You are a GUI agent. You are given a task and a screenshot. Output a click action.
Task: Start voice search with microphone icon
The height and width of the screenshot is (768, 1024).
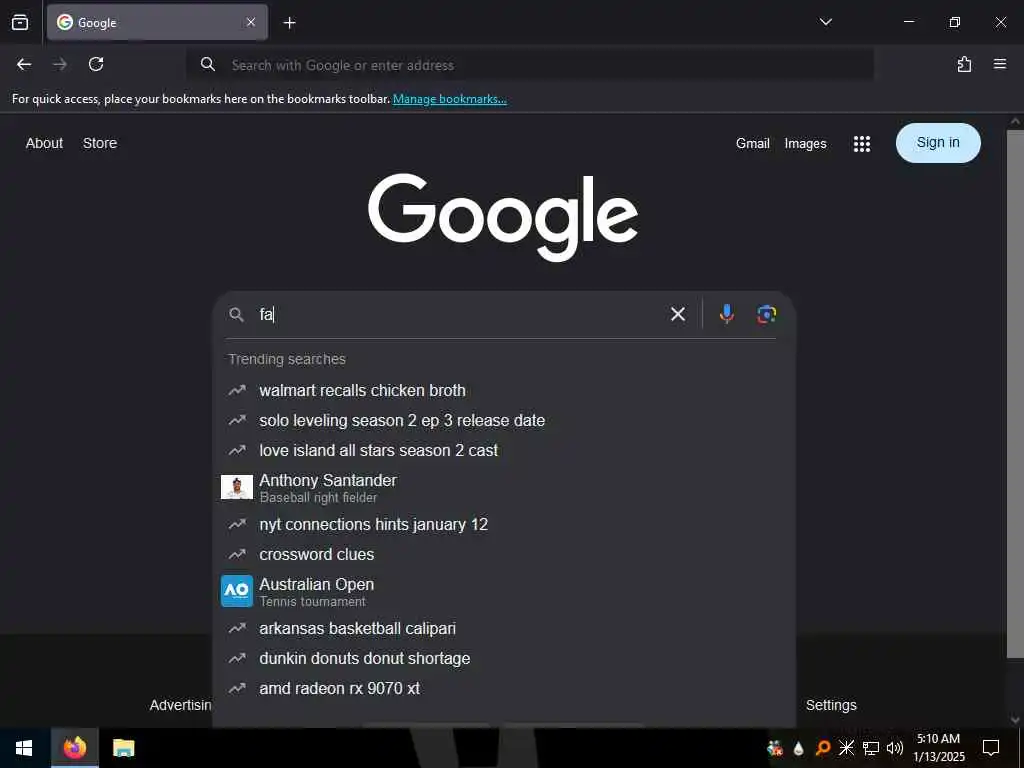pos(726,314)
